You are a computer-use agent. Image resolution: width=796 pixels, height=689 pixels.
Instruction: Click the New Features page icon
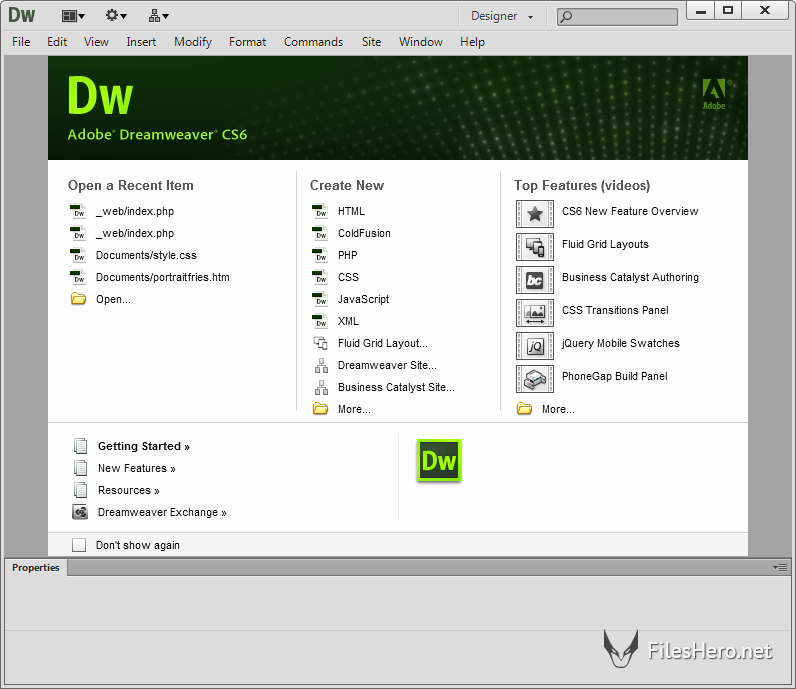point(80,468)
